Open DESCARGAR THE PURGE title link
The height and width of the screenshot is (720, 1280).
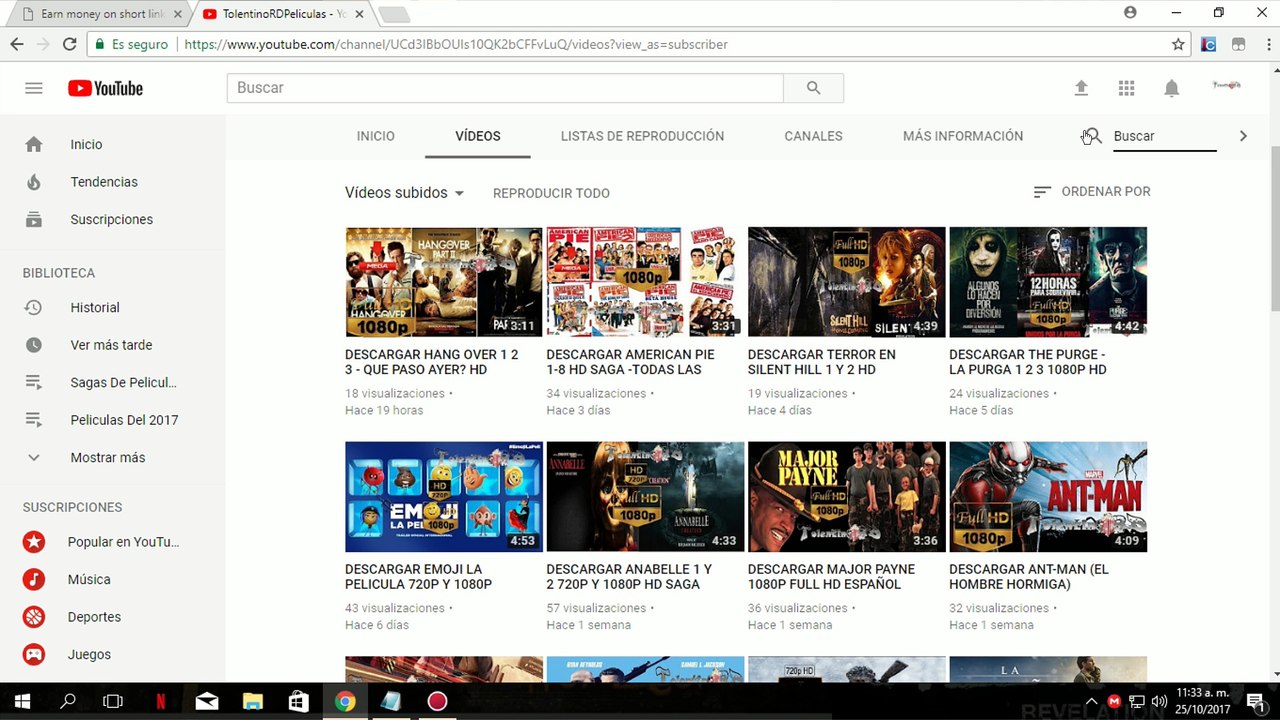click(1028, 362)
